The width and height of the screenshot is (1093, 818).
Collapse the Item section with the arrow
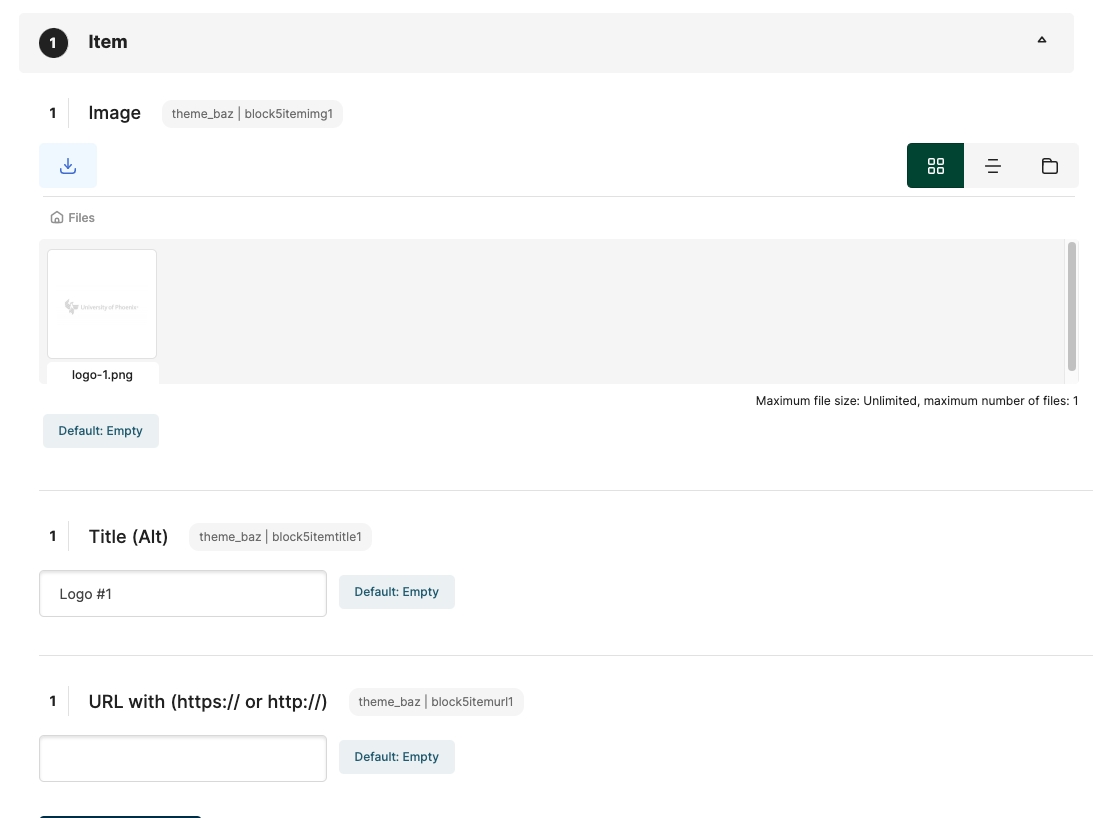[x=1041, y=41]
